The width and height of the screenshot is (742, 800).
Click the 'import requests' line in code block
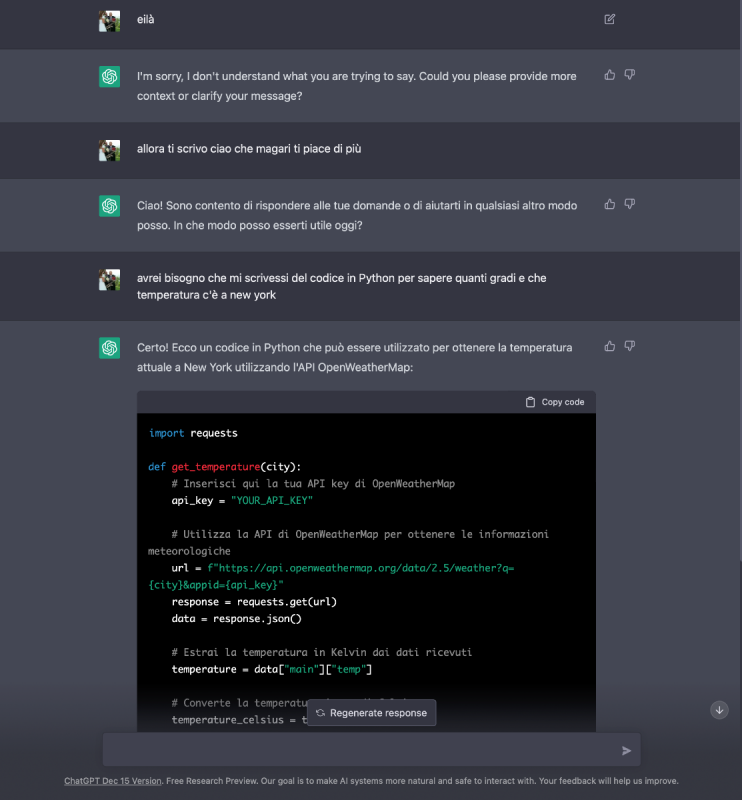193,433
